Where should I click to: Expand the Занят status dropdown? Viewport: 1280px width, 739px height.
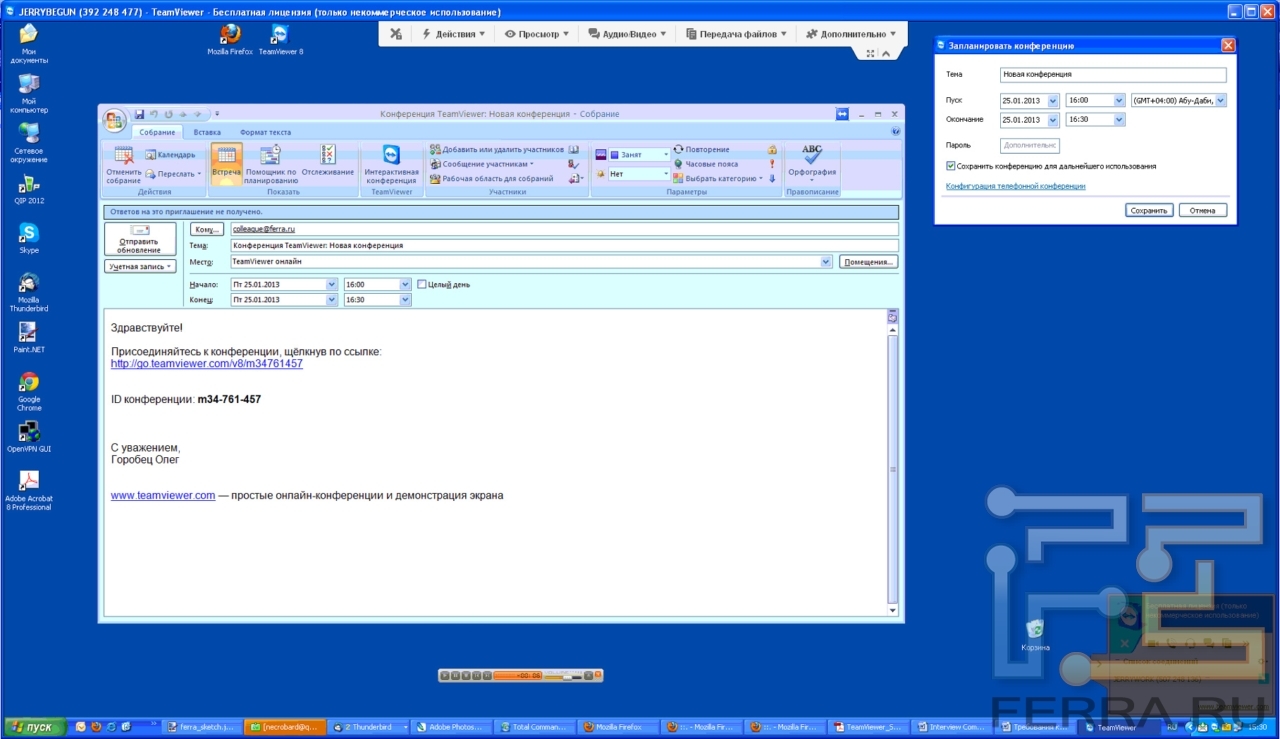(x=666, y=155)
